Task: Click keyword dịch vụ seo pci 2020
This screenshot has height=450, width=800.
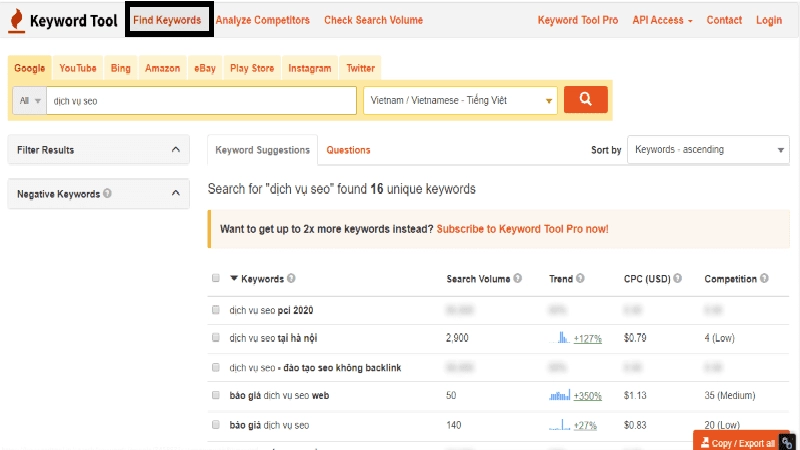Action: click(271, 310)
